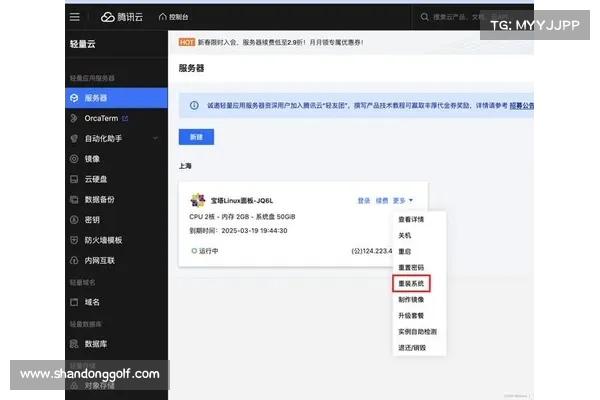
Task: Open 防火墙模板 in the sidebar
Action: click(x=103, y=240)
